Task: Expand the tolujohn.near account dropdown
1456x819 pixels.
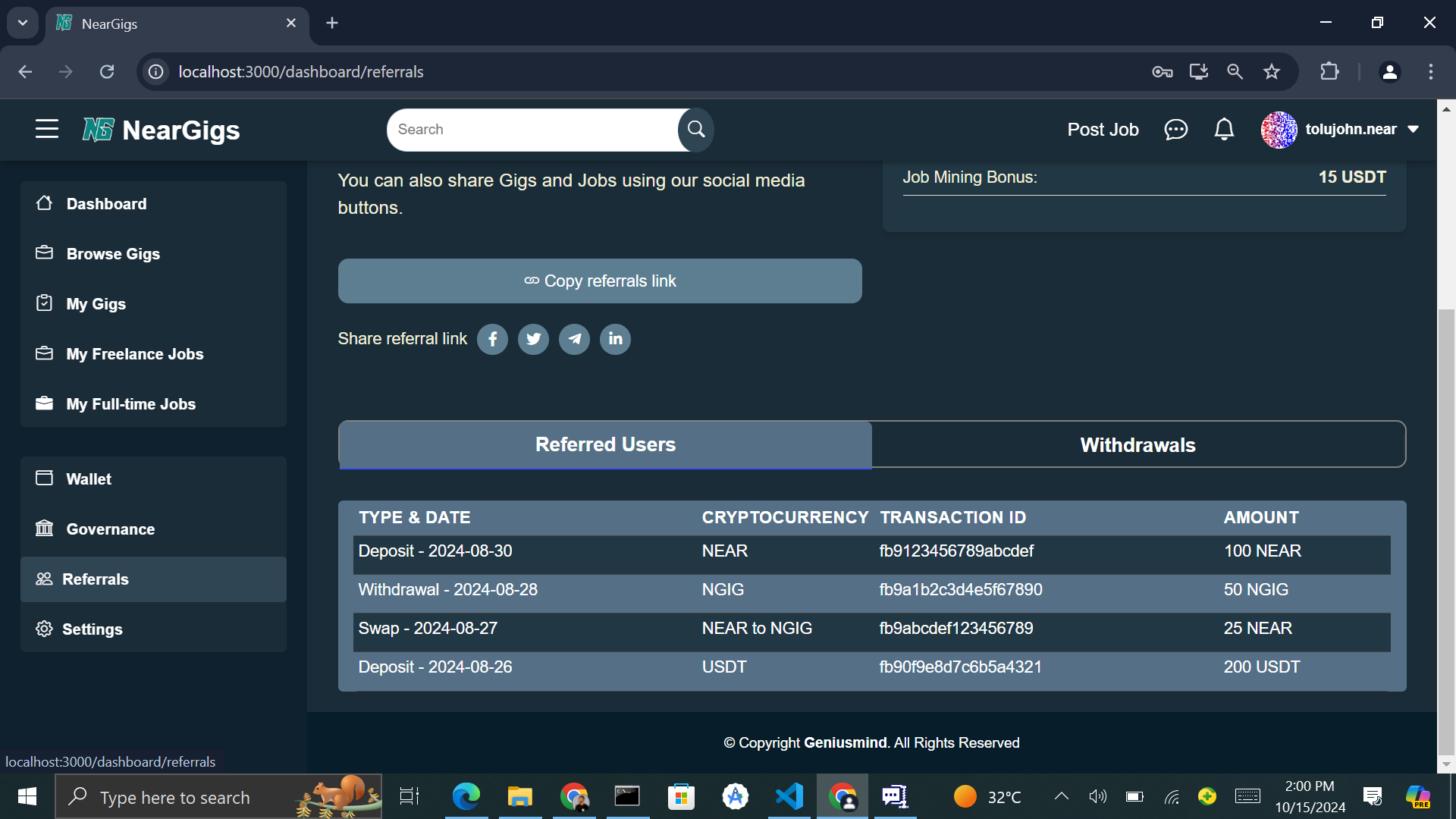Action: pyautogui.click(x=1414, y=130)
